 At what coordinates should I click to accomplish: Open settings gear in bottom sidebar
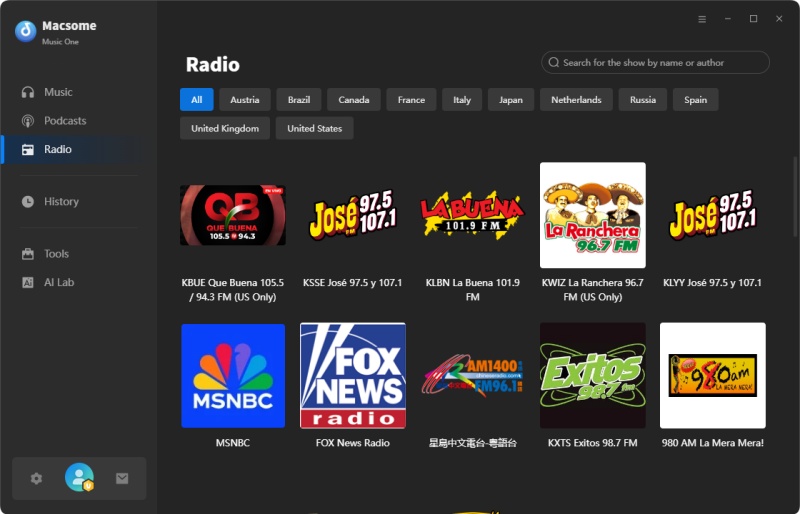37,478
